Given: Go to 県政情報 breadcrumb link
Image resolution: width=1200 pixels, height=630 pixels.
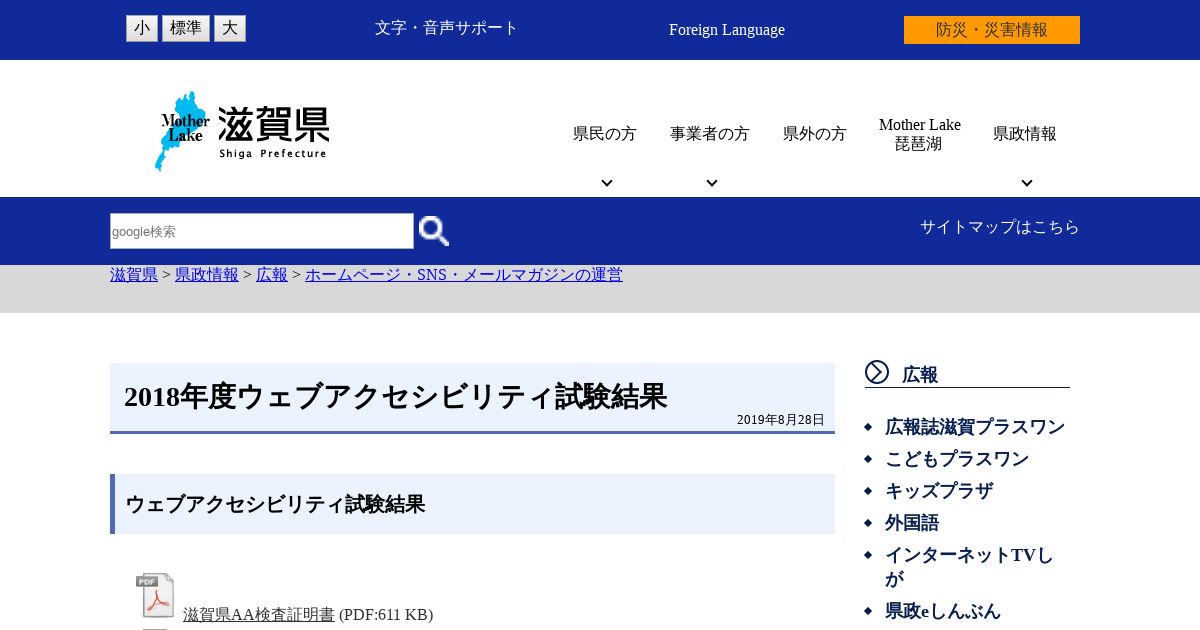Looking at the screenshot, I should (207, 275).
